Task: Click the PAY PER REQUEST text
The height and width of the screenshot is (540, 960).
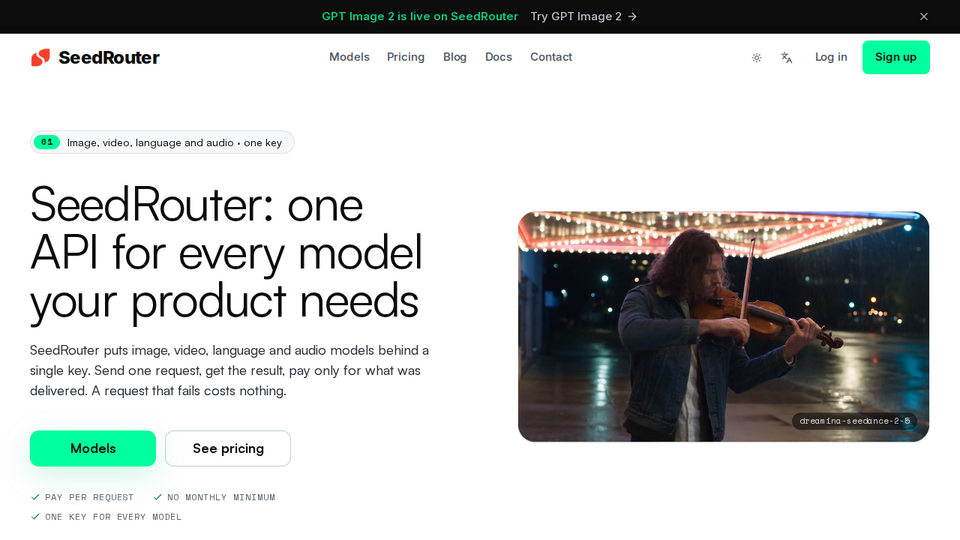Action: pyautogui.click(x=89, y=497)
